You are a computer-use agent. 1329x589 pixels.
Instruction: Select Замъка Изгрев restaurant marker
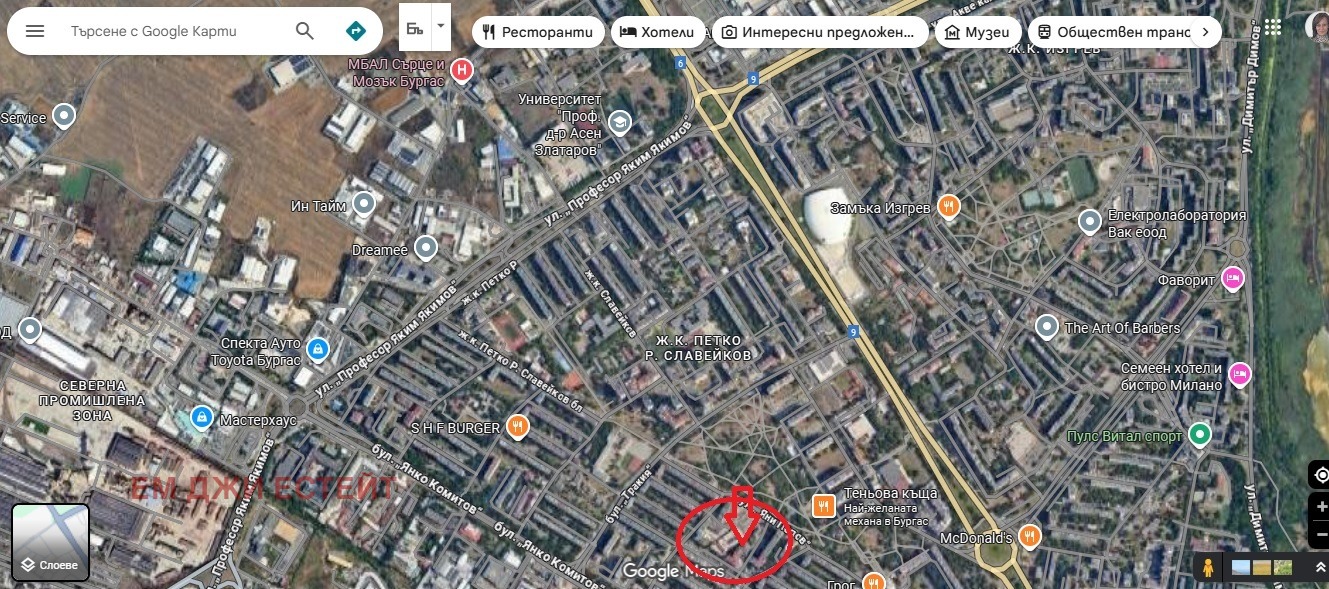[x=949, y=207]
